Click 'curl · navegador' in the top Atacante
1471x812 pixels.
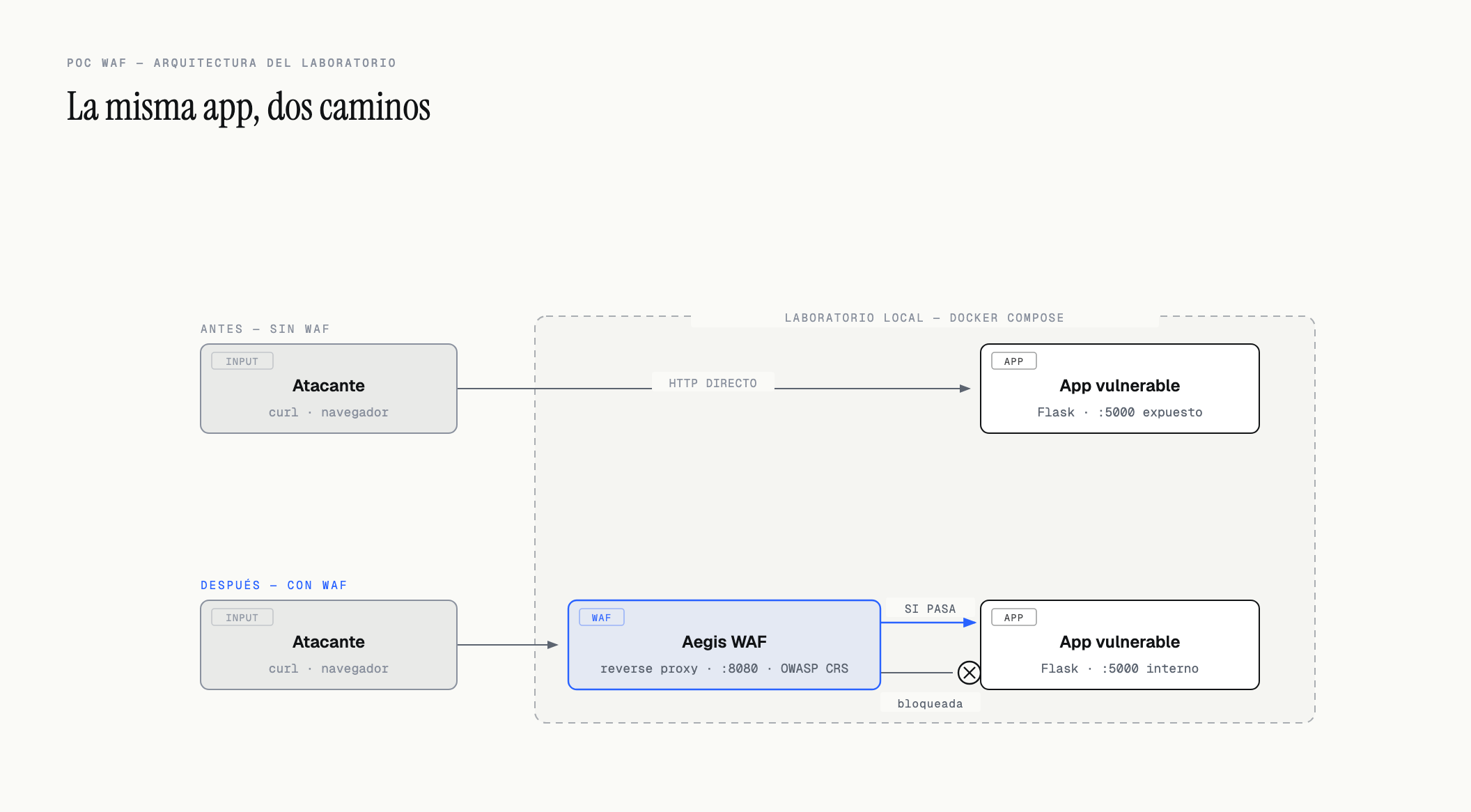(x=329, y=412)
